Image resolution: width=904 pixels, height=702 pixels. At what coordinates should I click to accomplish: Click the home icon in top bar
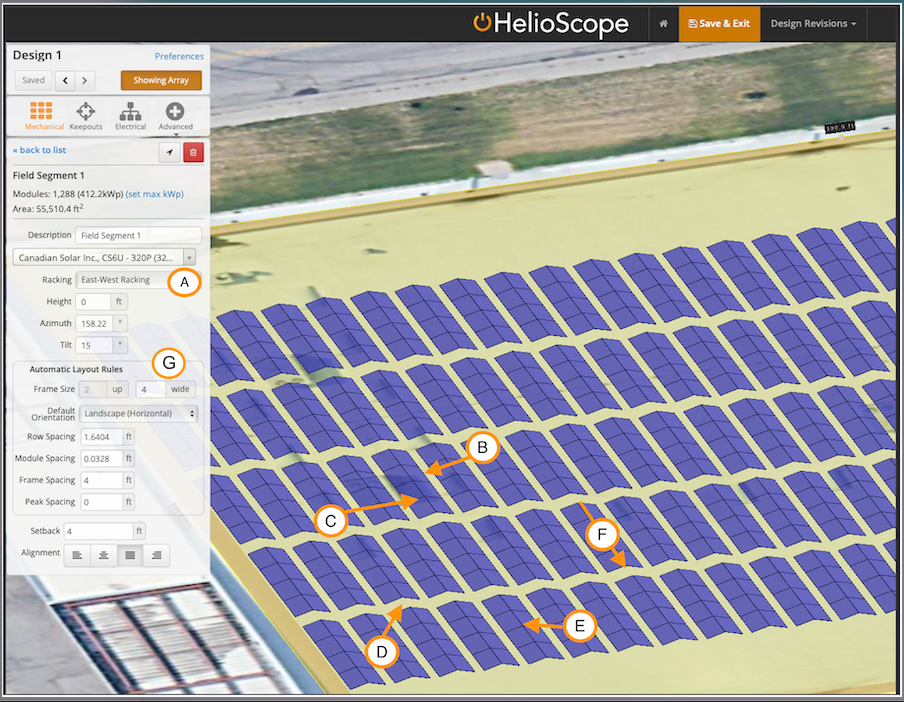(664, 24)
